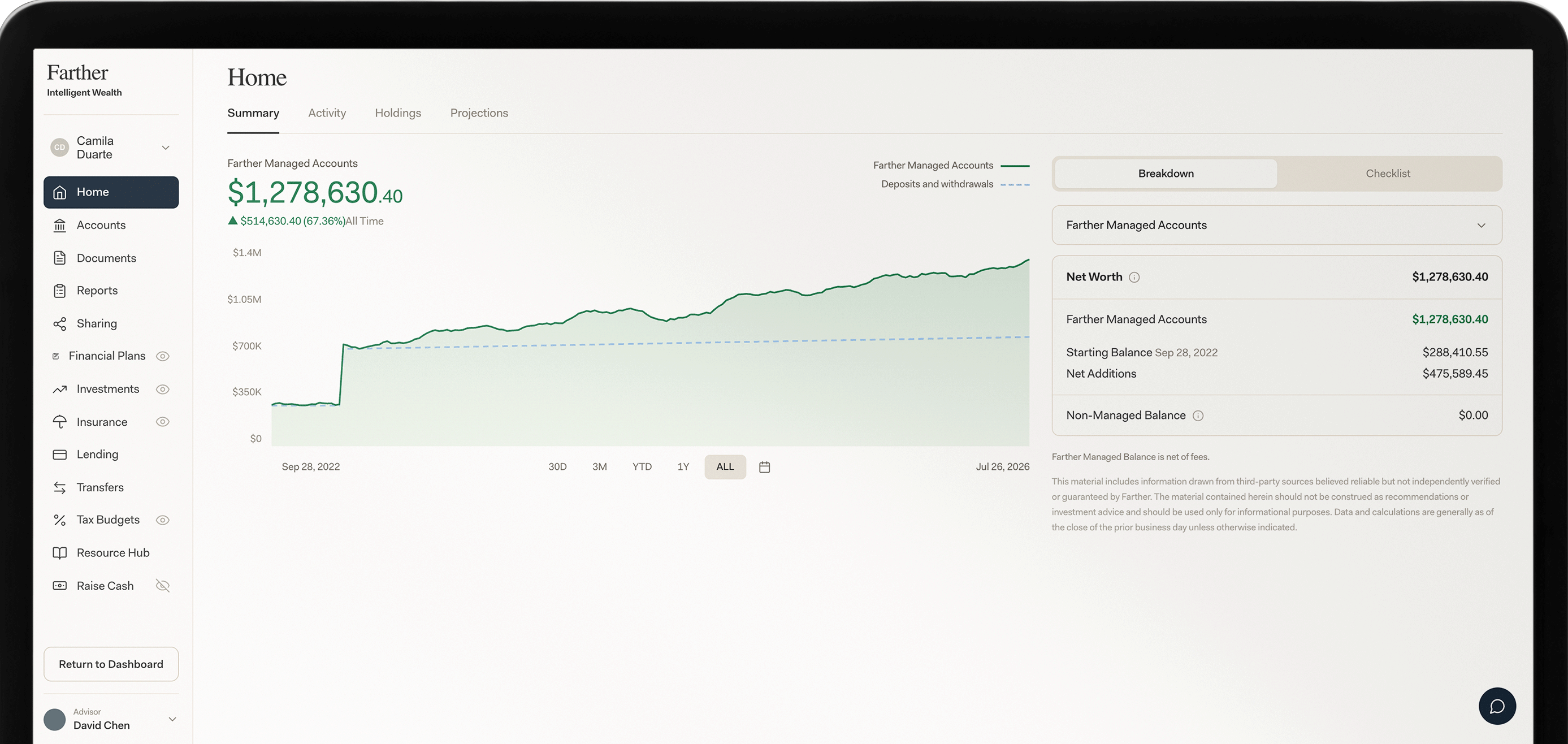The width and height of the screenshot is (1568, 744).
Task: Click the $1,278,630.40 headline balance
Action: (315, 192)
